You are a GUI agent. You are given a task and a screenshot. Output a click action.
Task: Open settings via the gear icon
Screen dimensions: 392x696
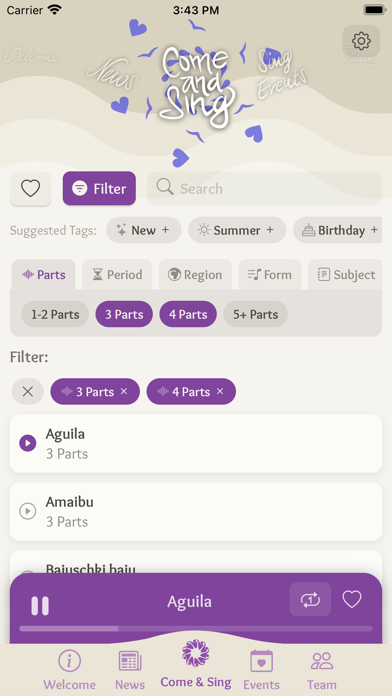click(x=361, y=41)
